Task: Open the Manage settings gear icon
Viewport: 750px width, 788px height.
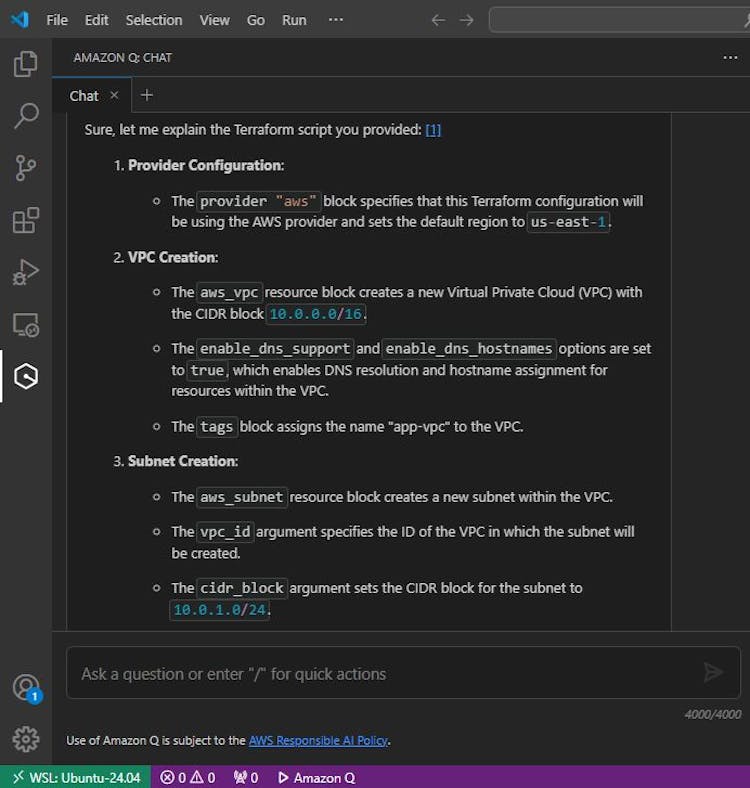Action: click(26, 739)
